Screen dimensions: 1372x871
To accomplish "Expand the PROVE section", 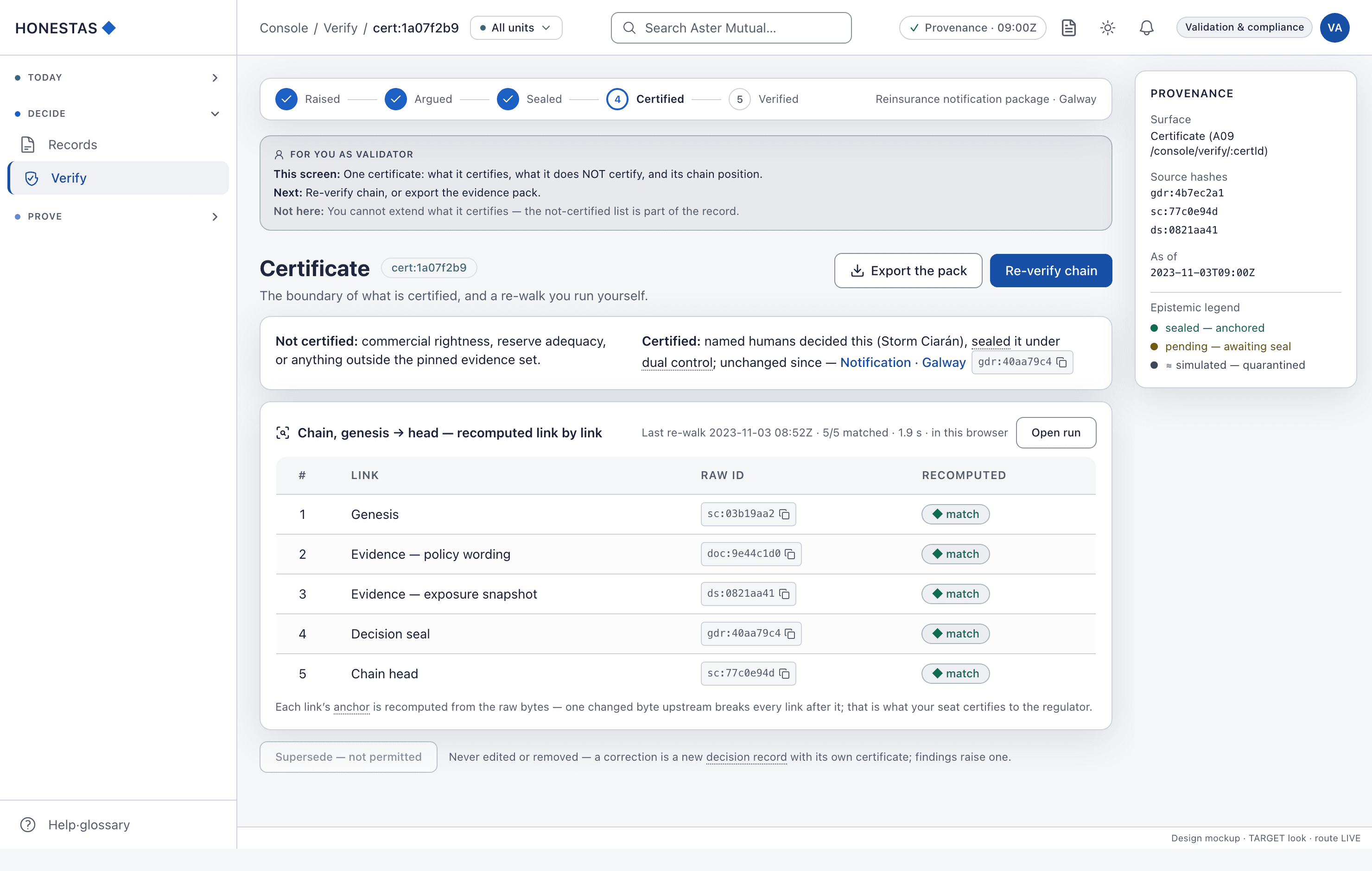I will point(118,216).
